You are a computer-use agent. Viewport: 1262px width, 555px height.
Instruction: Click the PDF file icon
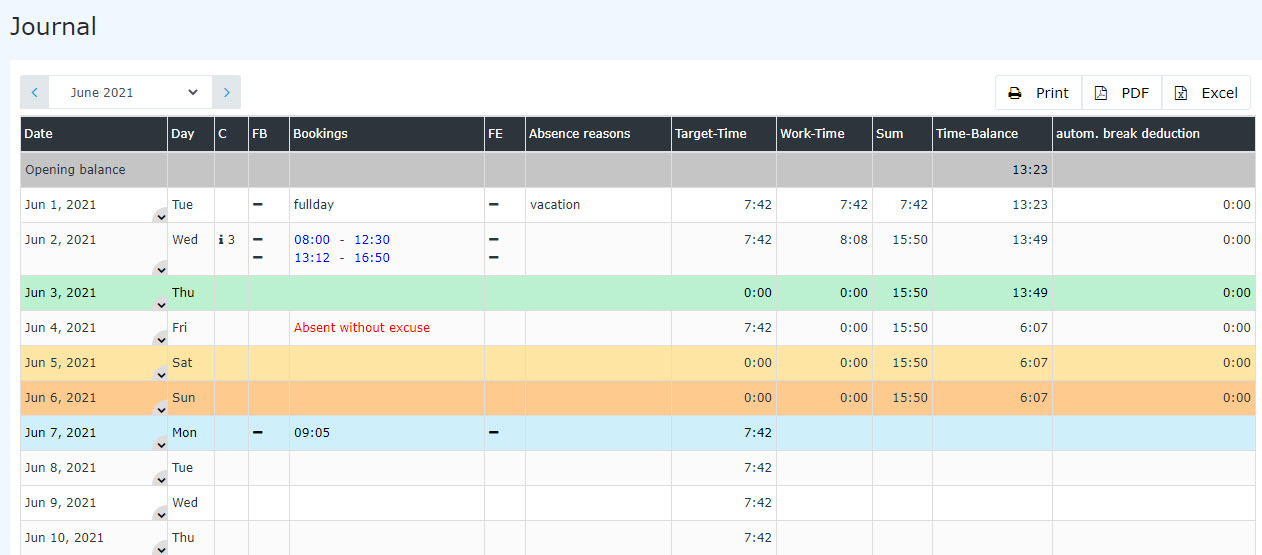pyautogui.click(x=1101, y=93)
